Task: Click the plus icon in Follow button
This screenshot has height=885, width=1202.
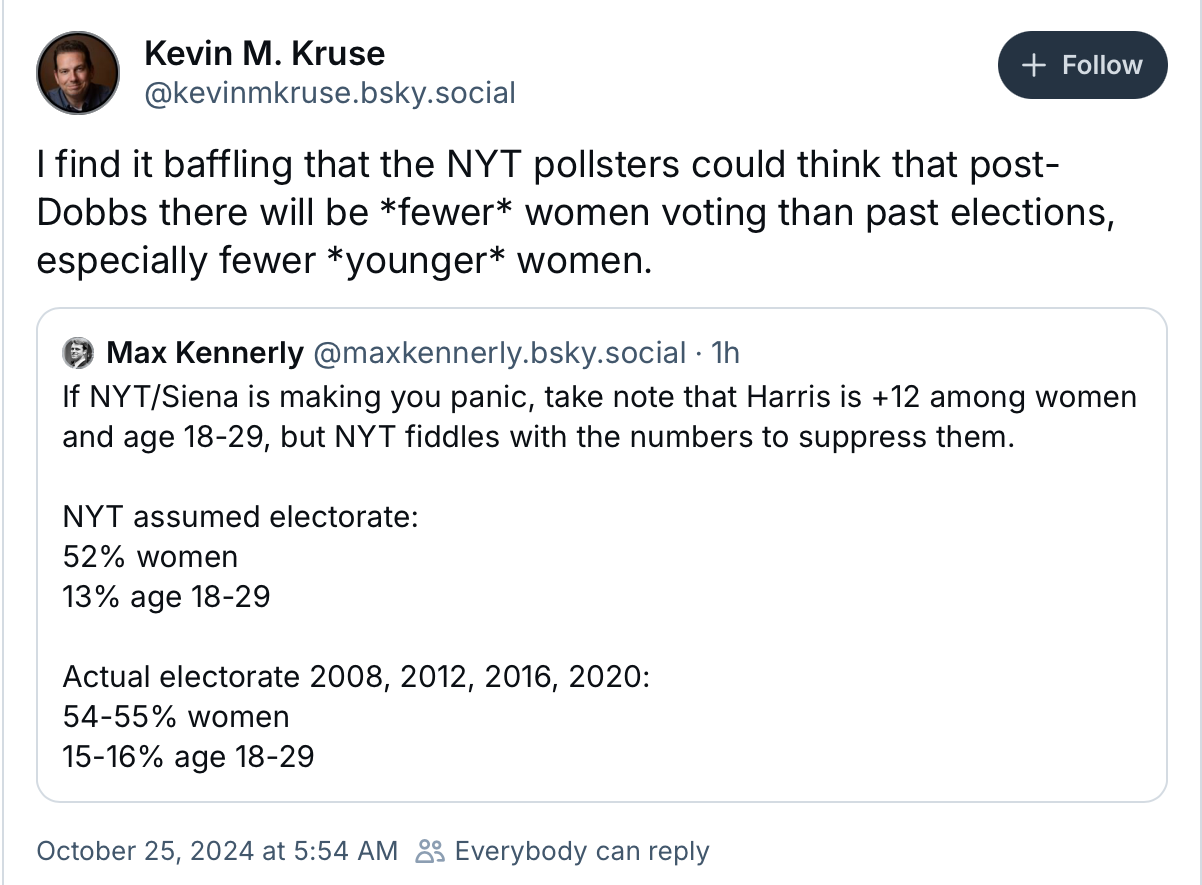Action: (x=1034, y=66)
